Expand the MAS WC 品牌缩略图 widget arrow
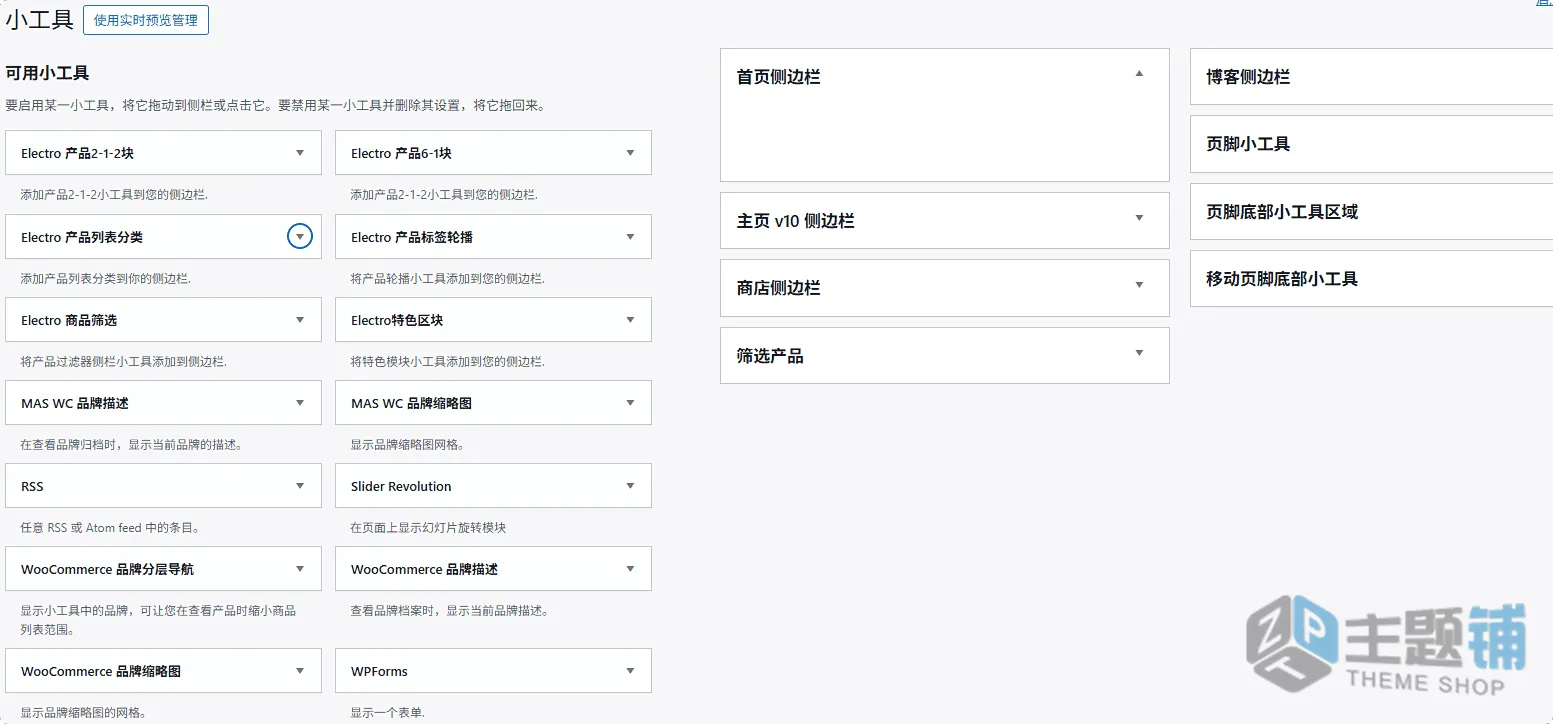The height and width of the screenshot is (724, 1553). [630, 403]
